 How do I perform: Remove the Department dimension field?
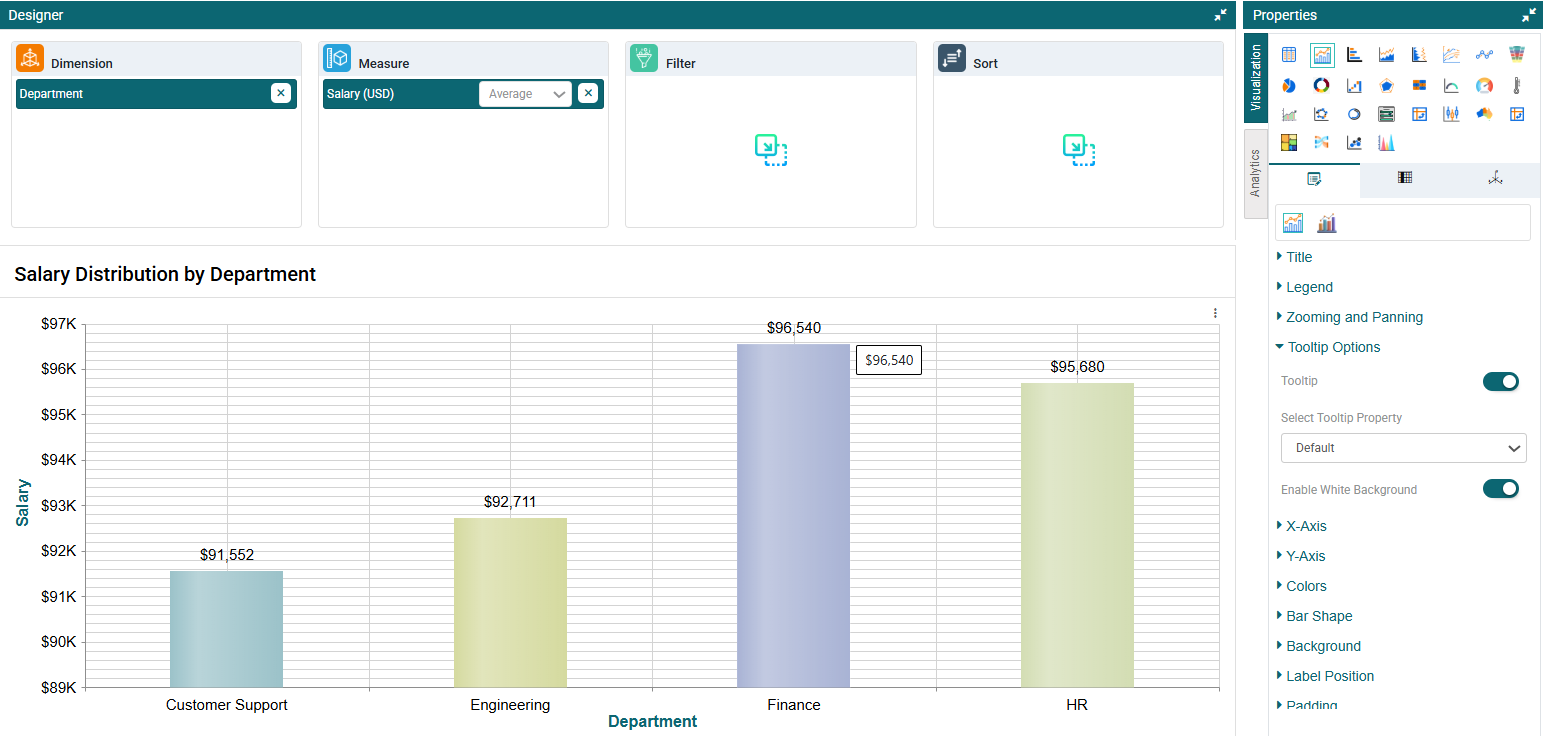pyautogui.click(x=281, y=94)
